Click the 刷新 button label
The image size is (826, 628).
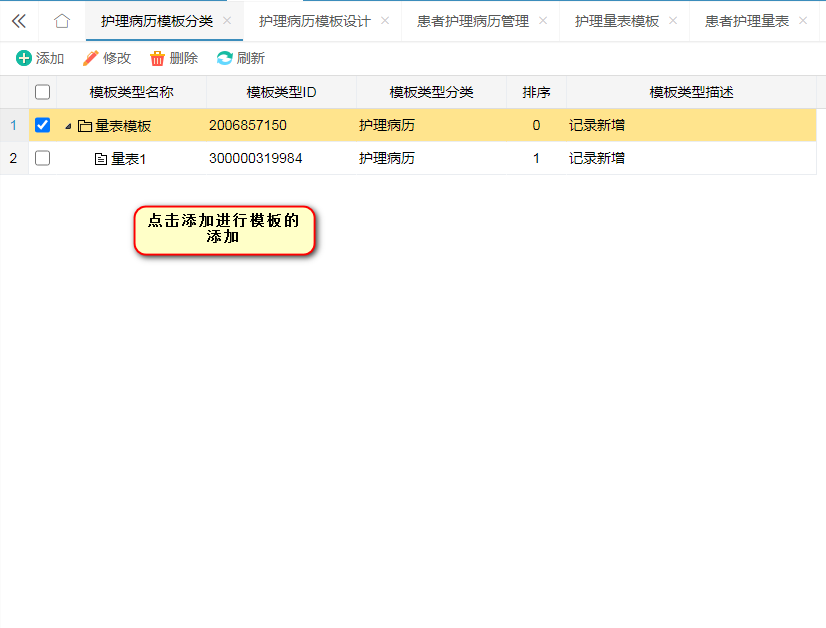pos(251,58)
